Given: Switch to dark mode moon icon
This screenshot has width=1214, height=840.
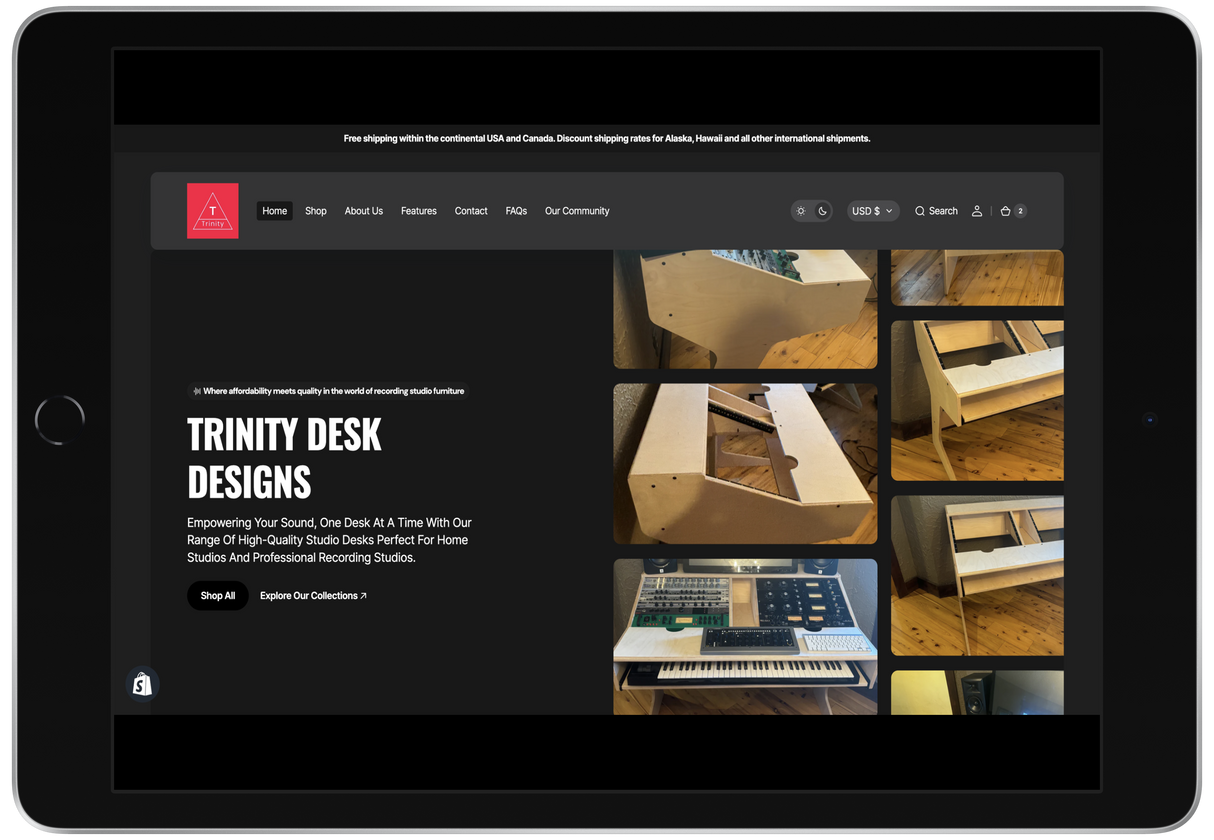Looking at the screenshot, I should pyautogui.click(x=822, y=211).
